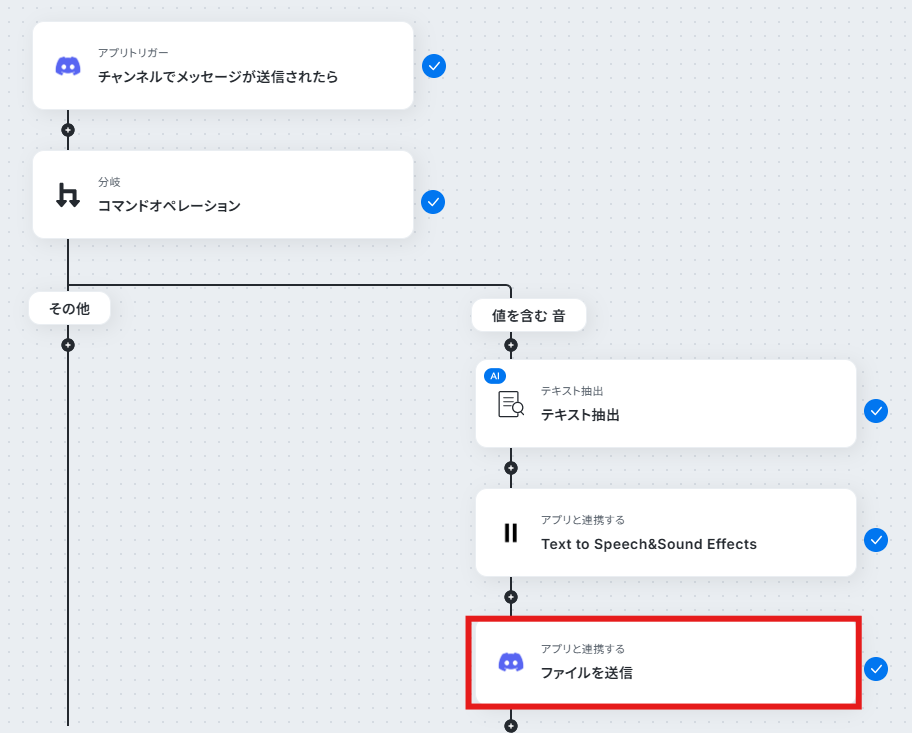Add step below the trigger card
Viewport: 912px width, 733px height.
[x=68, y=130]
